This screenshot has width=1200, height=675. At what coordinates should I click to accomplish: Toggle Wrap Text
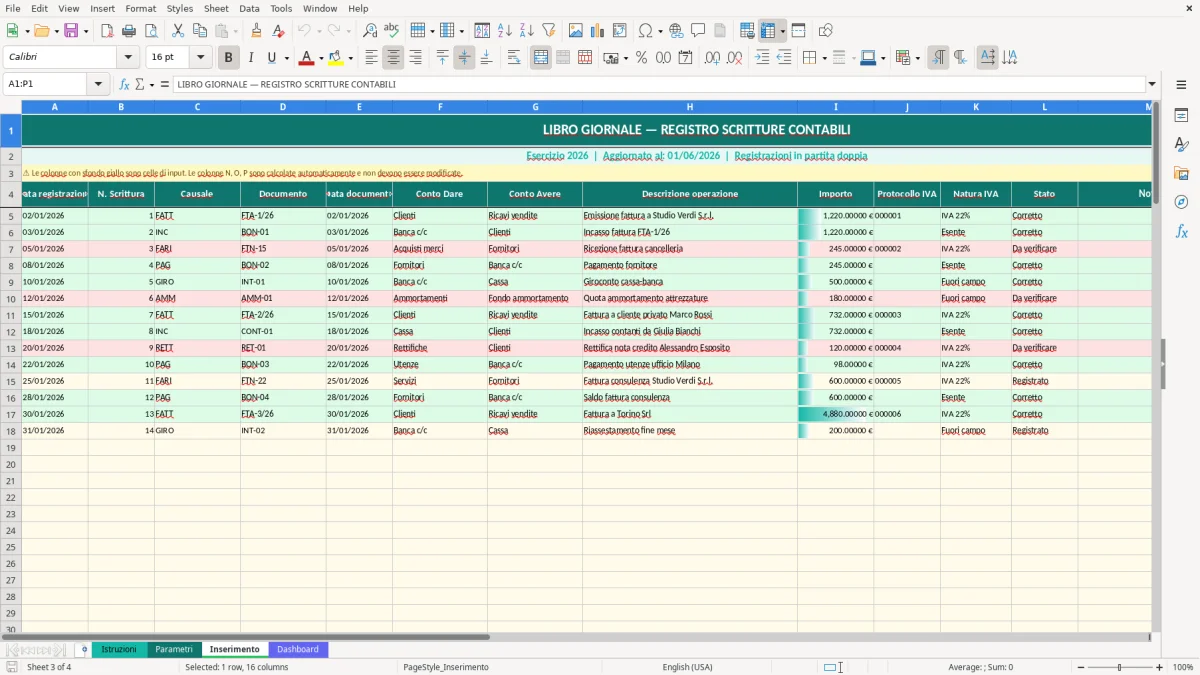click(514, 58)
